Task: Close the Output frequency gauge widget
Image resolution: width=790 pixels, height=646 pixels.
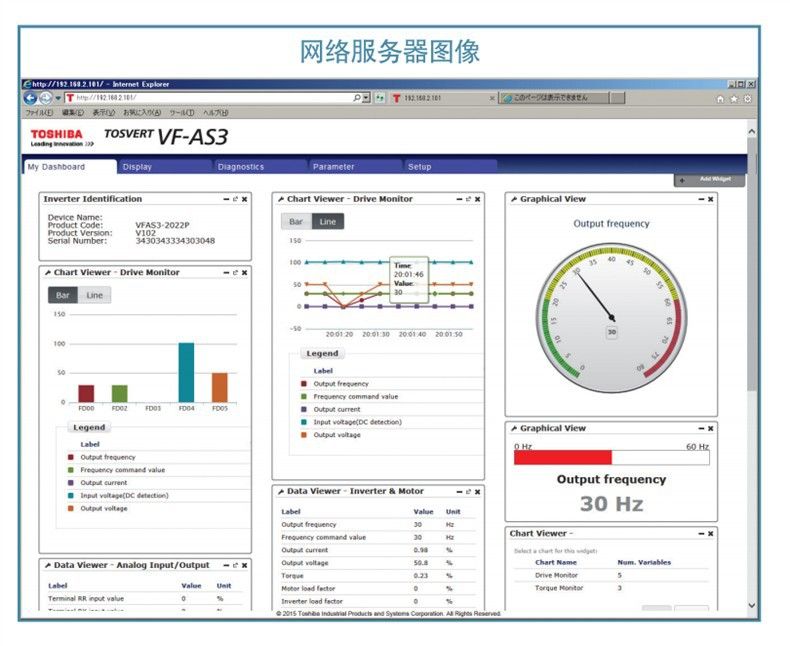Action: [711, 199]
